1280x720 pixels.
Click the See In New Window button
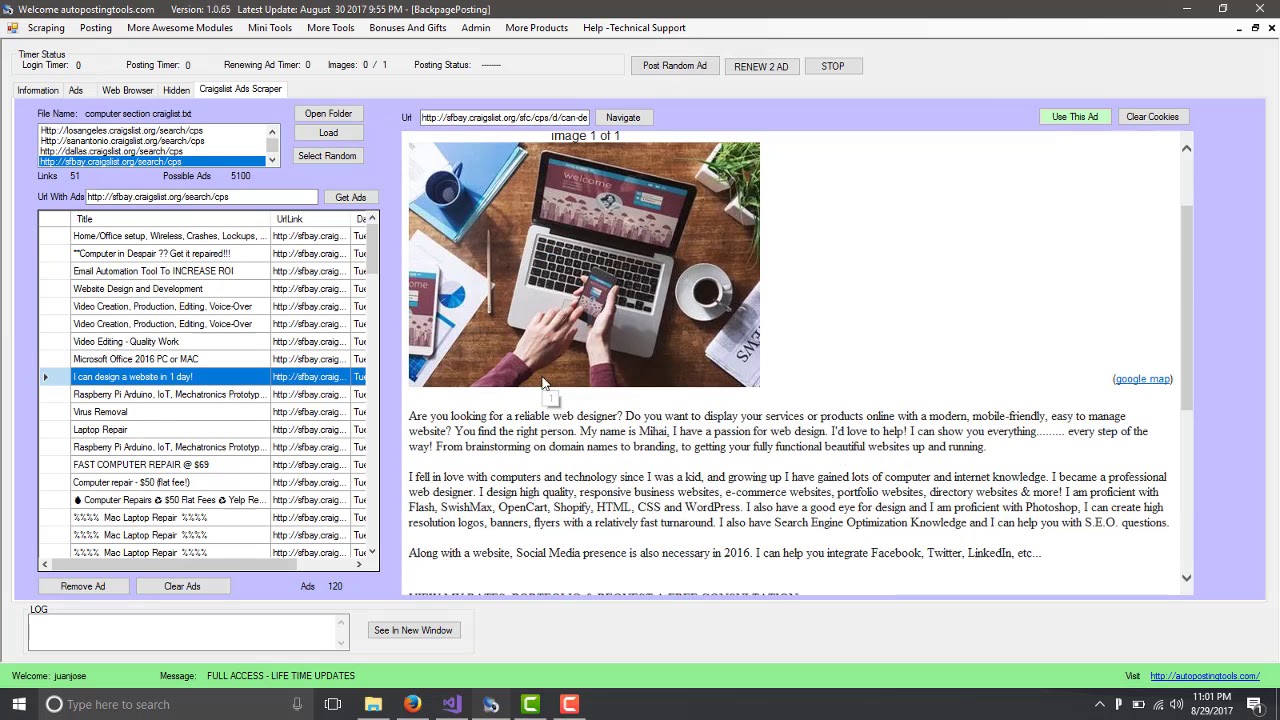click(x=413, y=630)
